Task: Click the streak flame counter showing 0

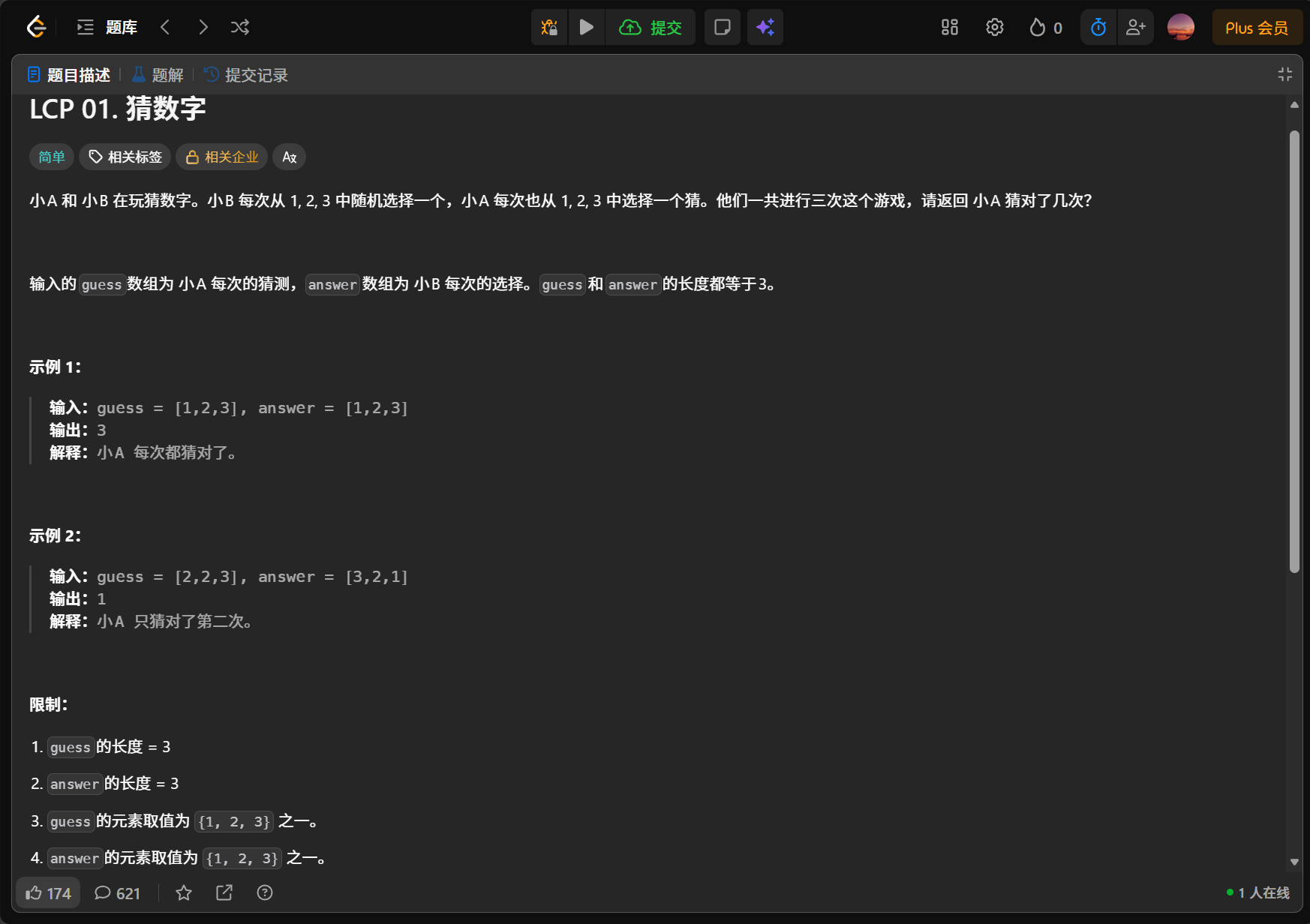Action: coord(1046,28)
